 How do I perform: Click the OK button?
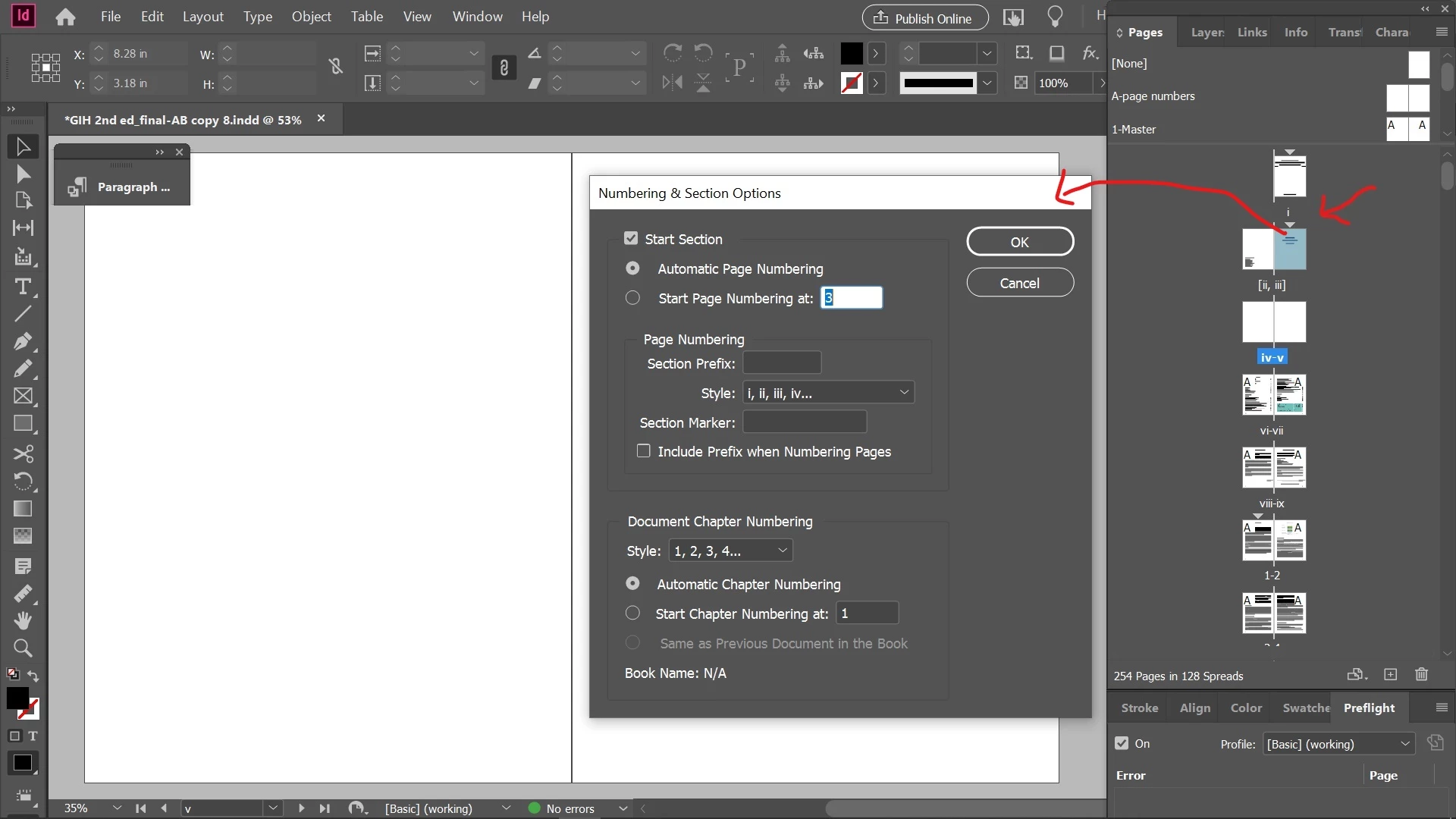click(x=1019, y=242)
